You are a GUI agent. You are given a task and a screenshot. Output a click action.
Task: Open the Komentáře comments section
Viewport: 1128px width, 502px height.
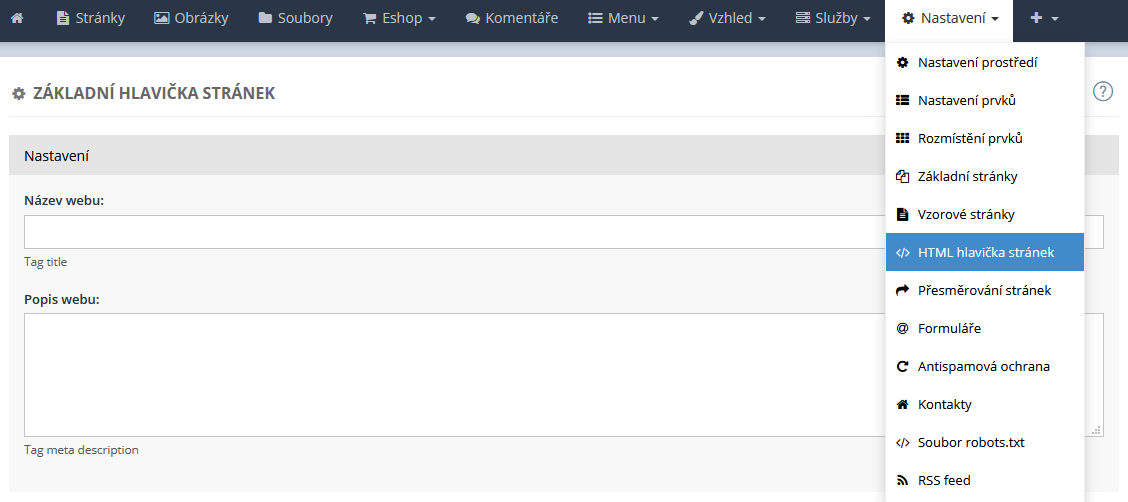(512, 18)
